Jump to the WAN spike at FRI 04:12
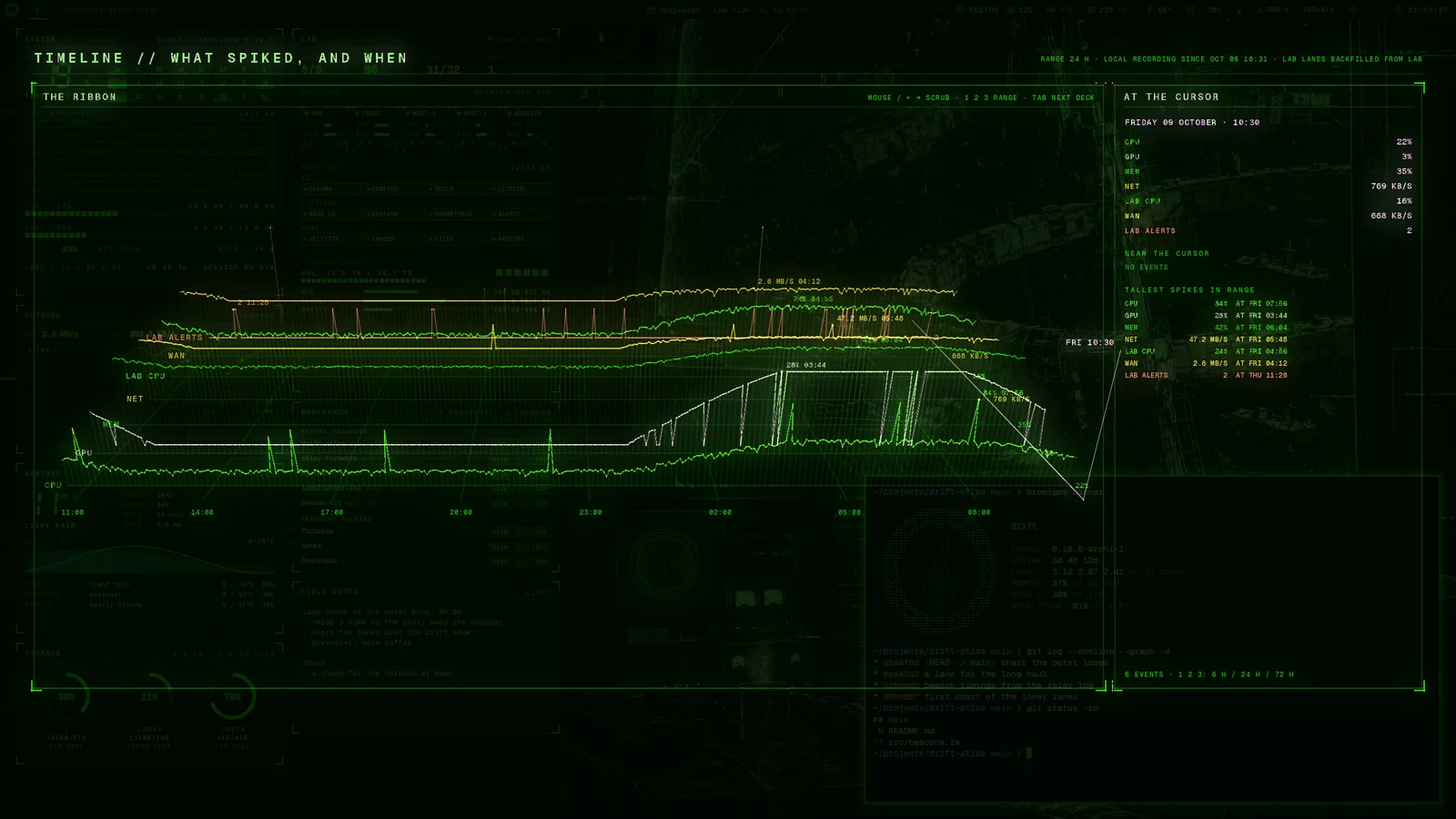The height and width of the screenshot is (819, 1456). [1206, 363]
